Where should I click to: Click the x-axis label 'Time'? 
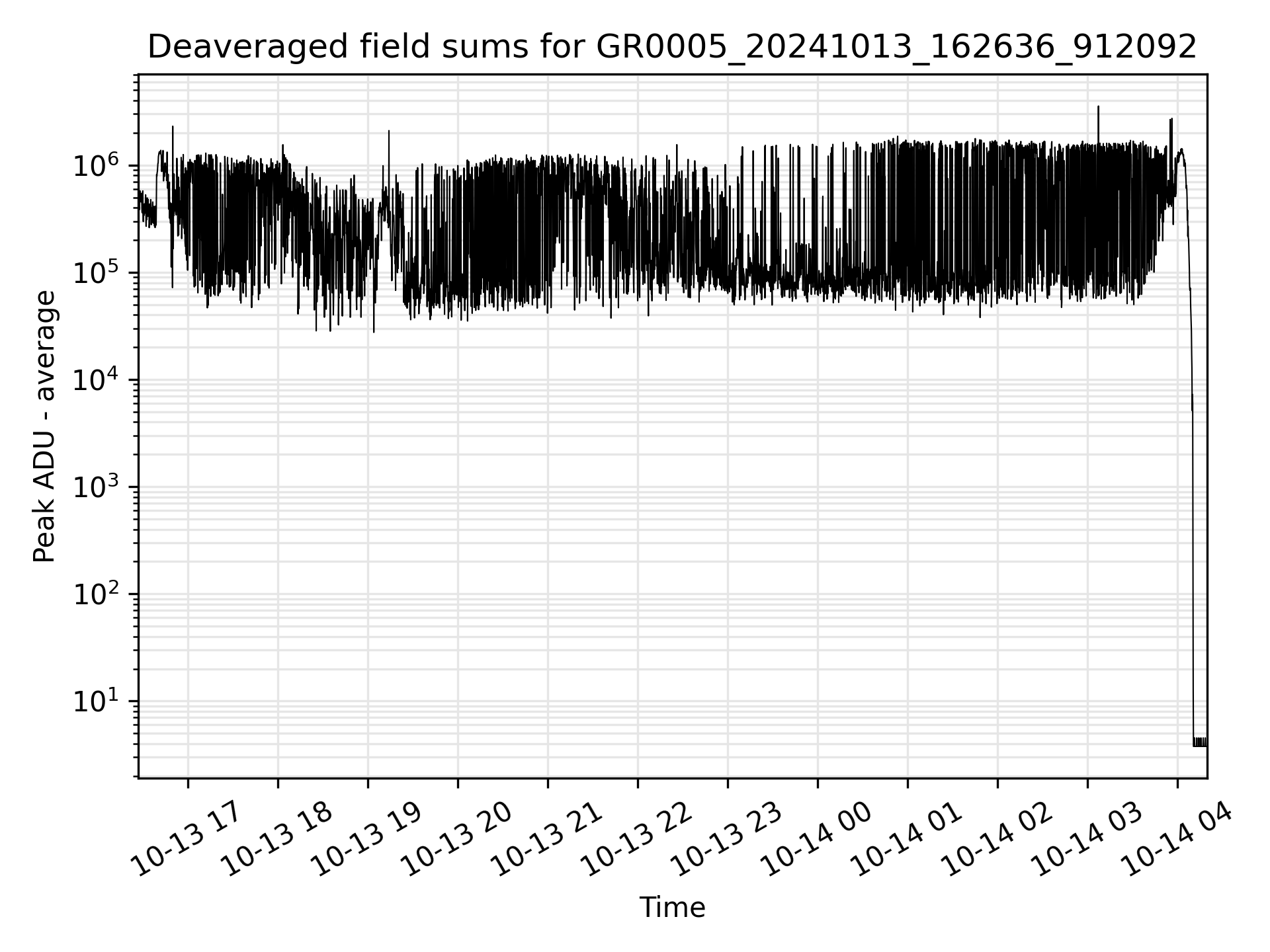click(672, 908)
